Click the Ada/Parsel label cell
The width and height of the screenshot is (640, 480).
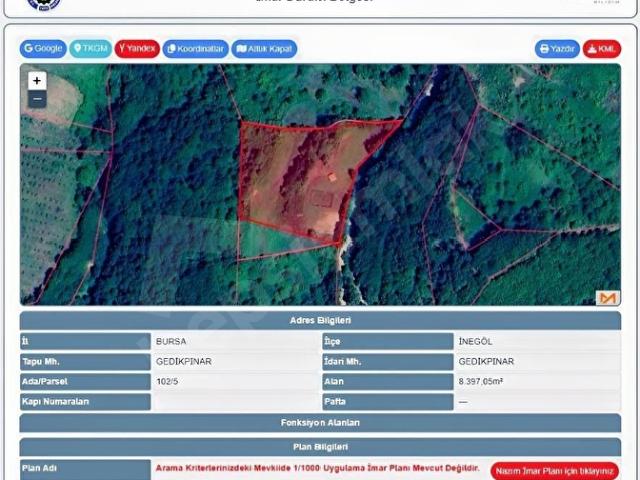(x=85, y=381)
